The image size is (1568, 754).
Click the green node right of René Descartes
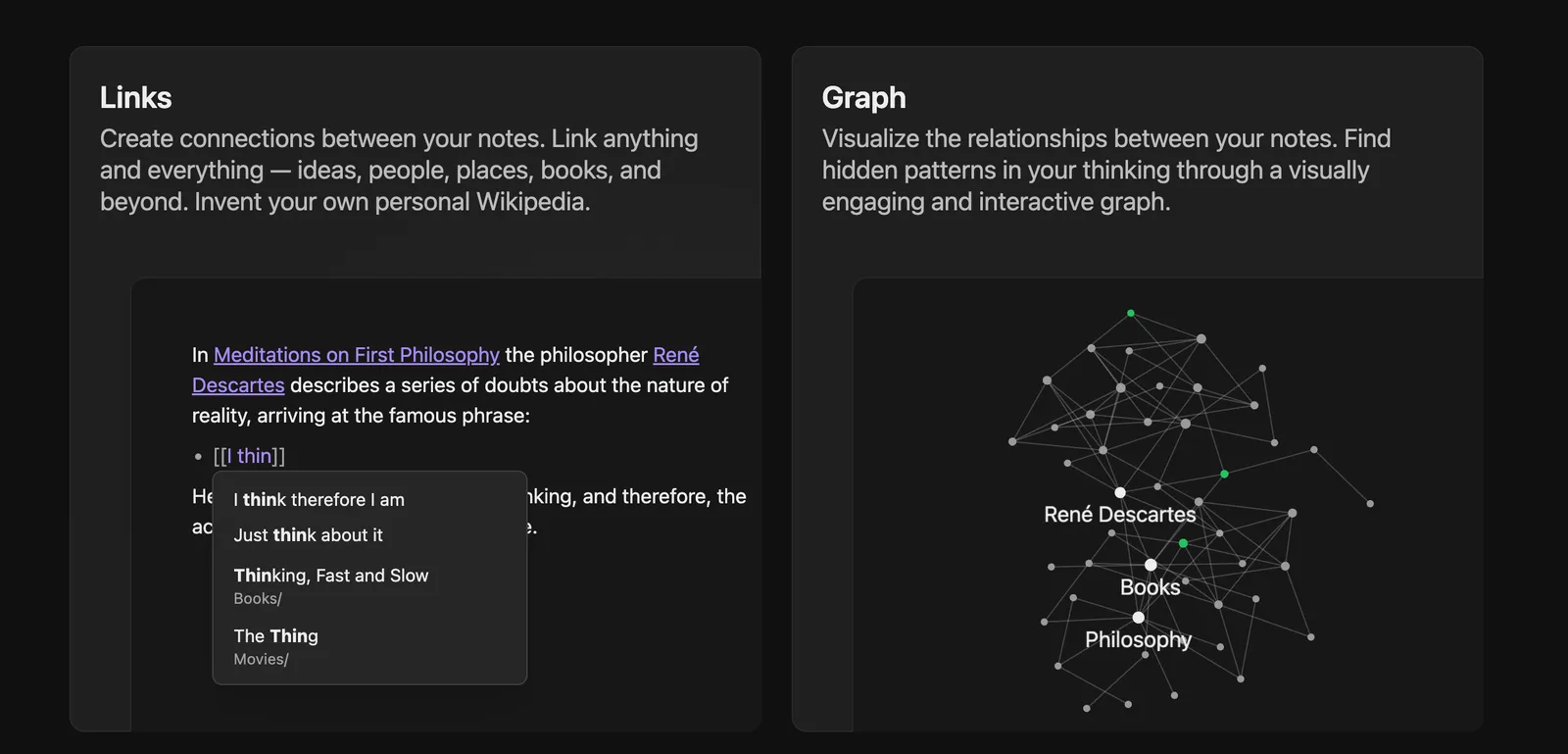click(x=1224, y=475)
